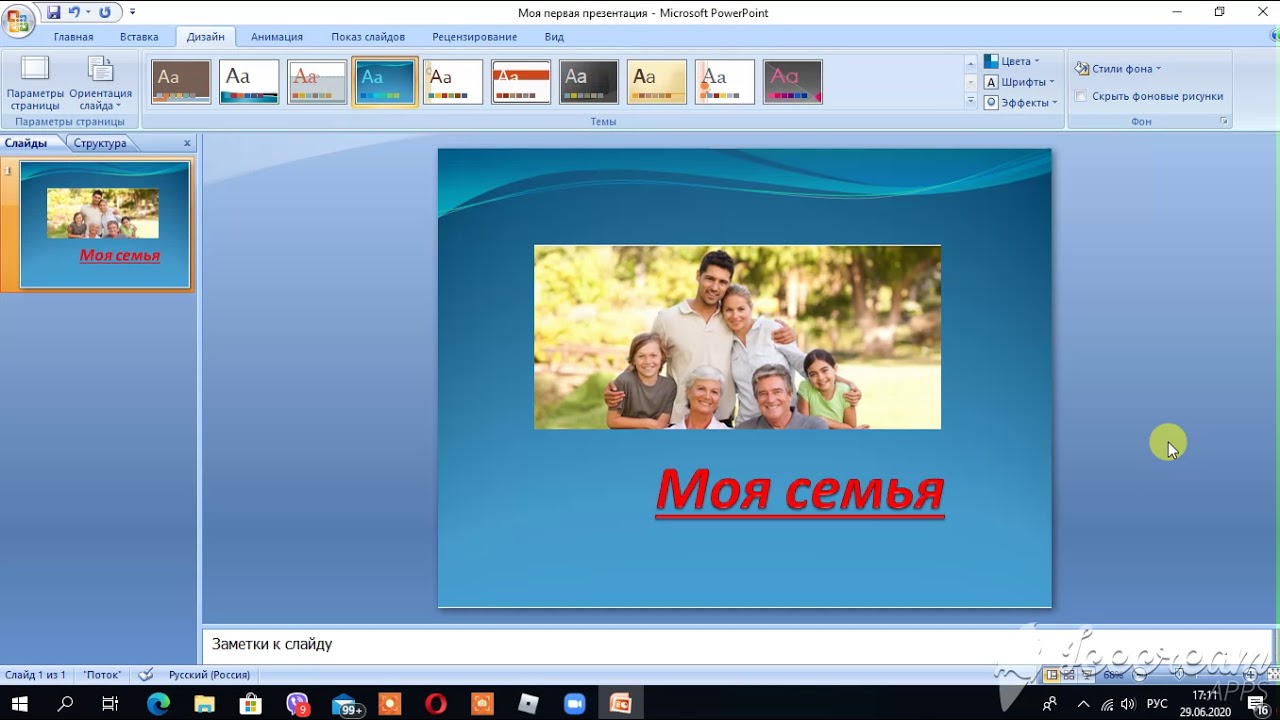Undo the last action

pos(74,13)
